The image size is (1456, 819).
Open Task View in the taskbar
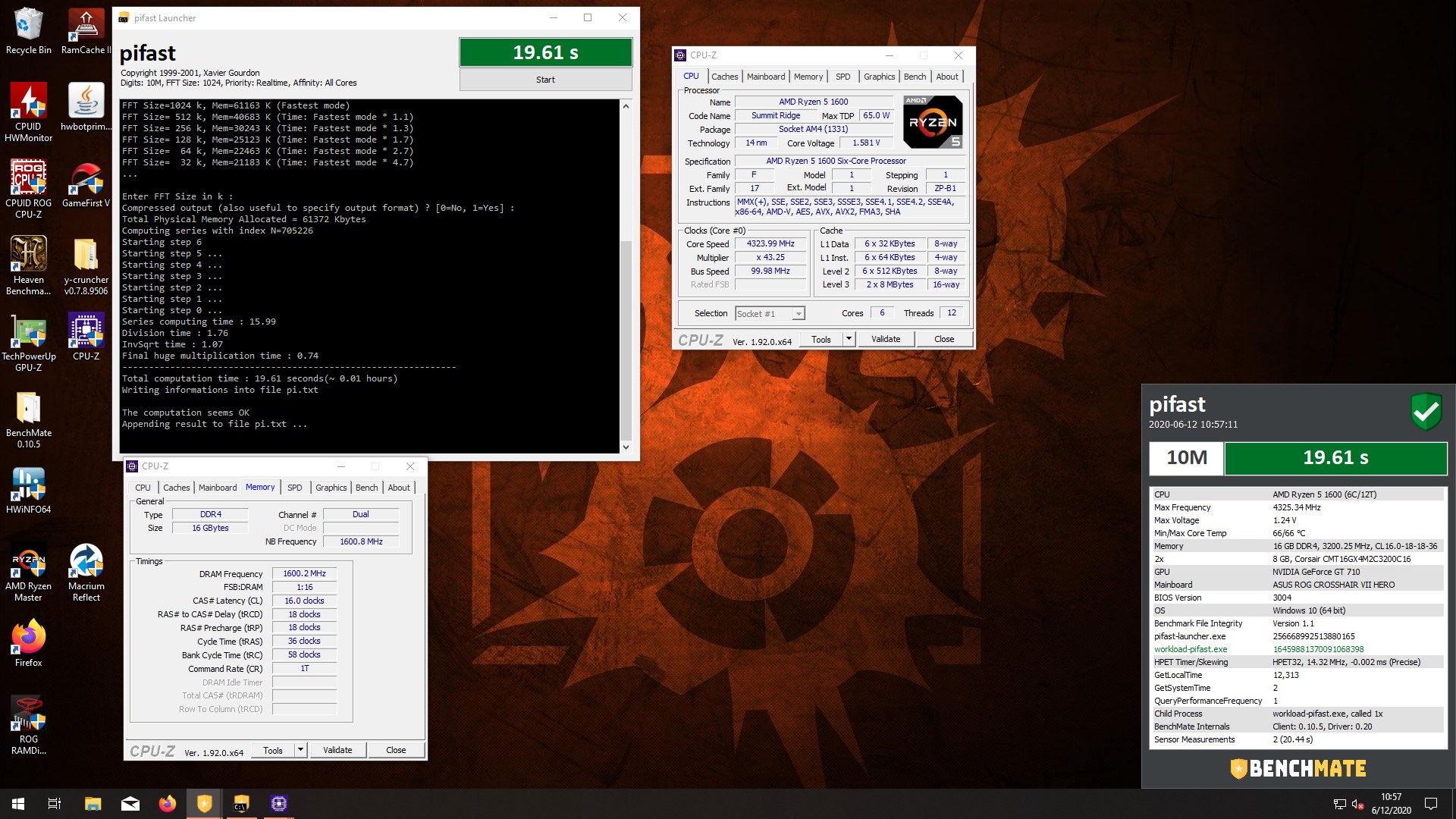(55, 804)
